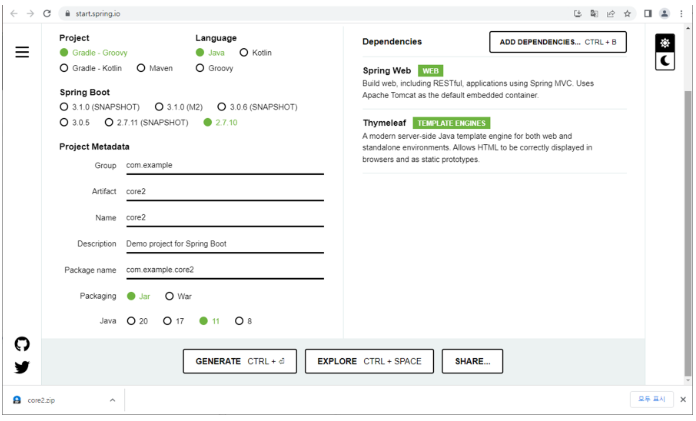Click the share page icon in address bar
This screenshot has width=696, height=421.
click(x=611, y=14)
